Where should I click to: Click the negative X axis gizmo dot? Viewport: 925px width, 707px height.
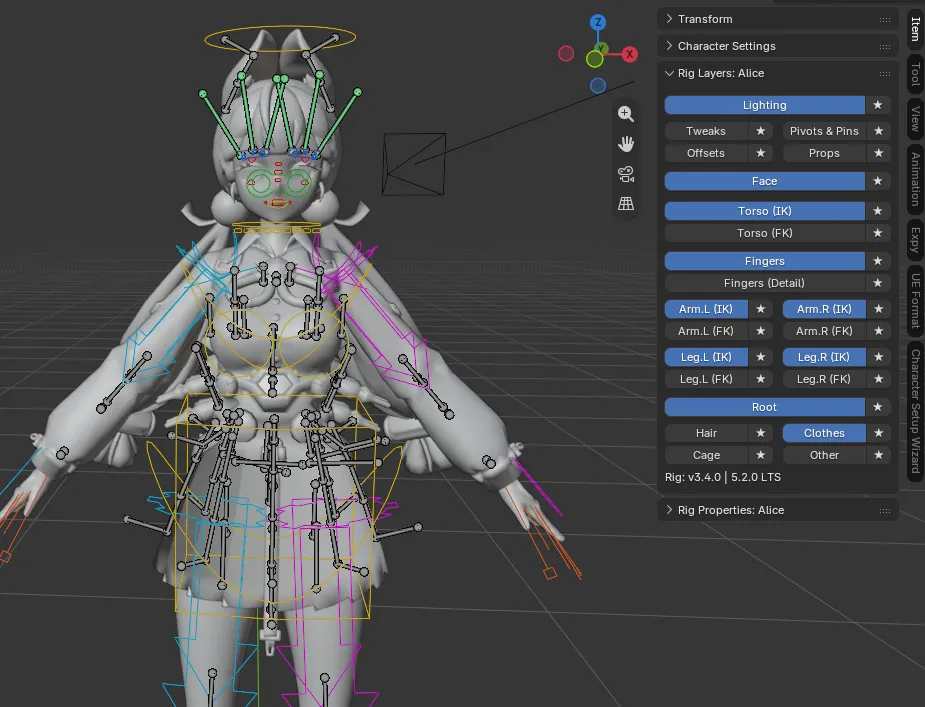pos(566,54)
